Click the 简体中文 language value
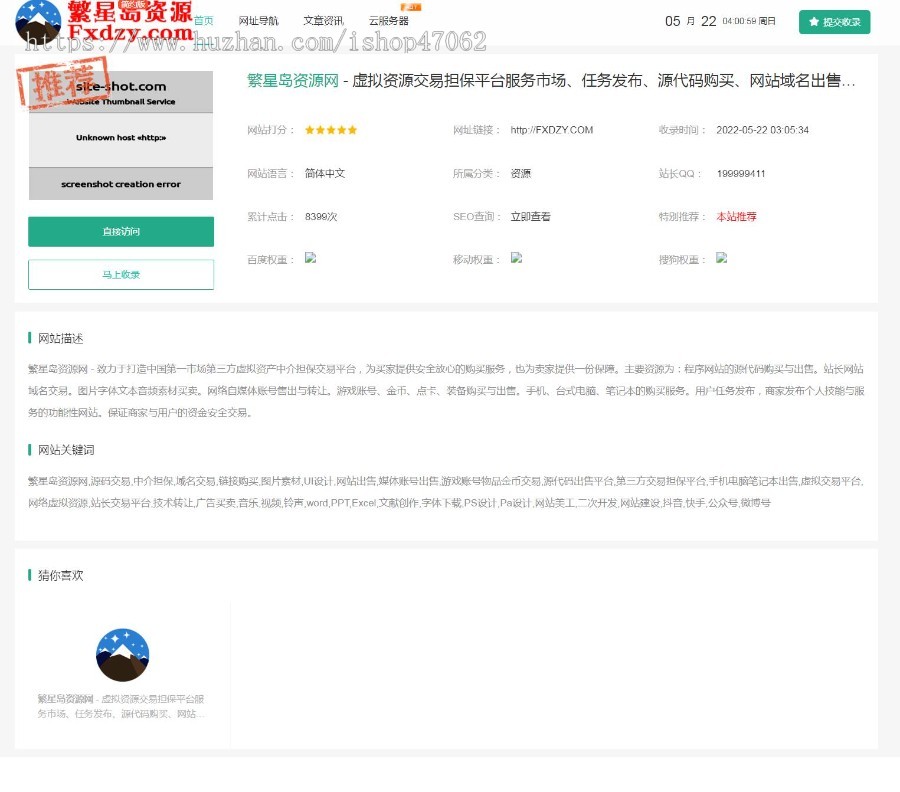The height and width of the screenshot is (792, 900). (x=325, y=173)
